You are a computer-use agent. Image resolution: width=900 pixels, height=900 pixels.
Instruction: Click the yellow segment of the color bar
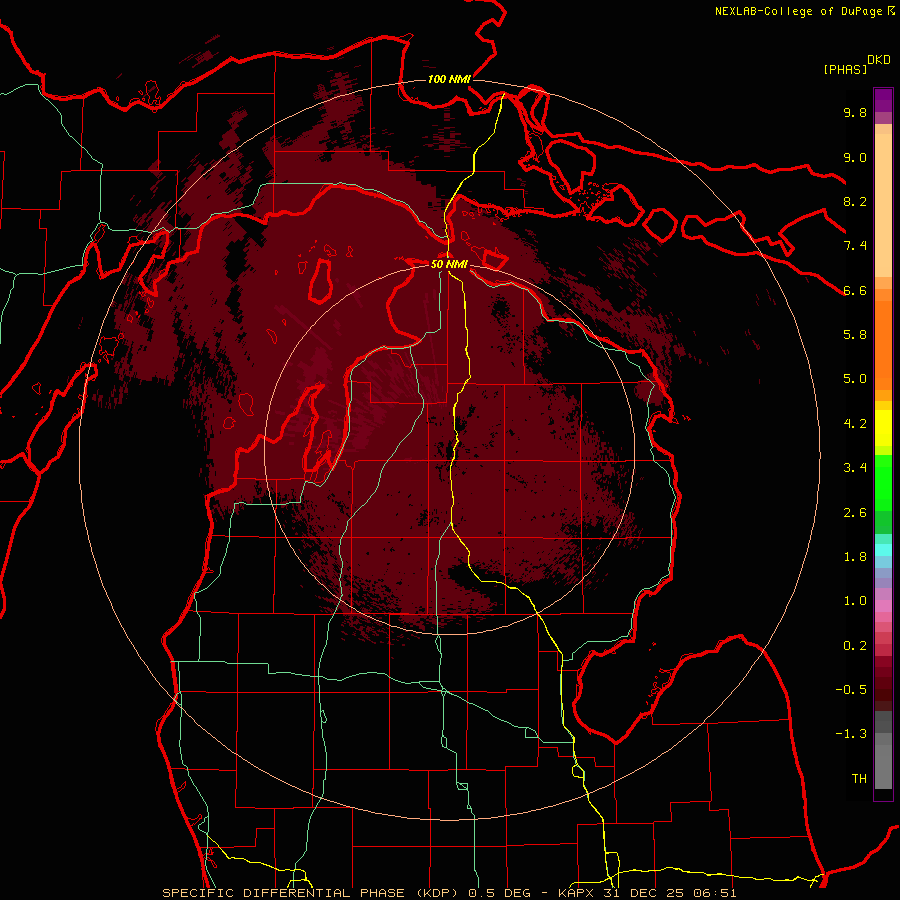pos(883,428)
